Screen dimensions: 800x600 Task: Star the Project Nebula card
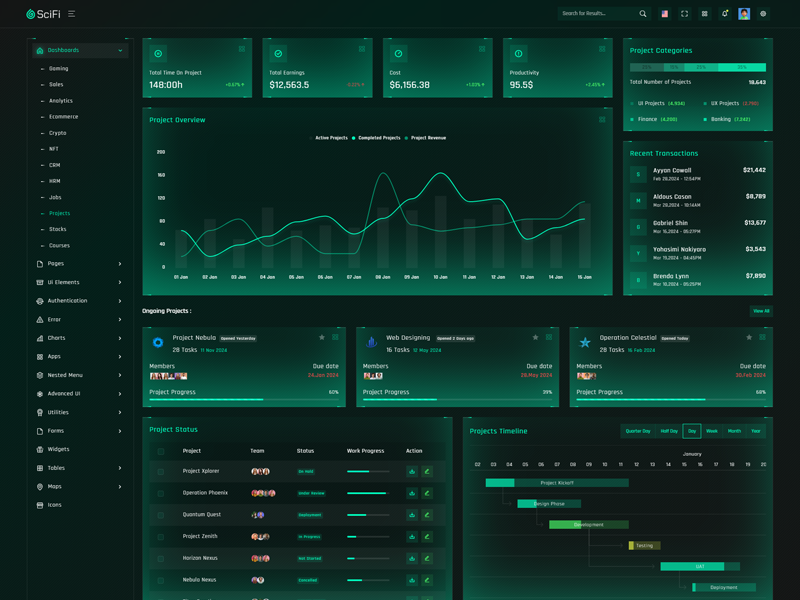point(322,338)
